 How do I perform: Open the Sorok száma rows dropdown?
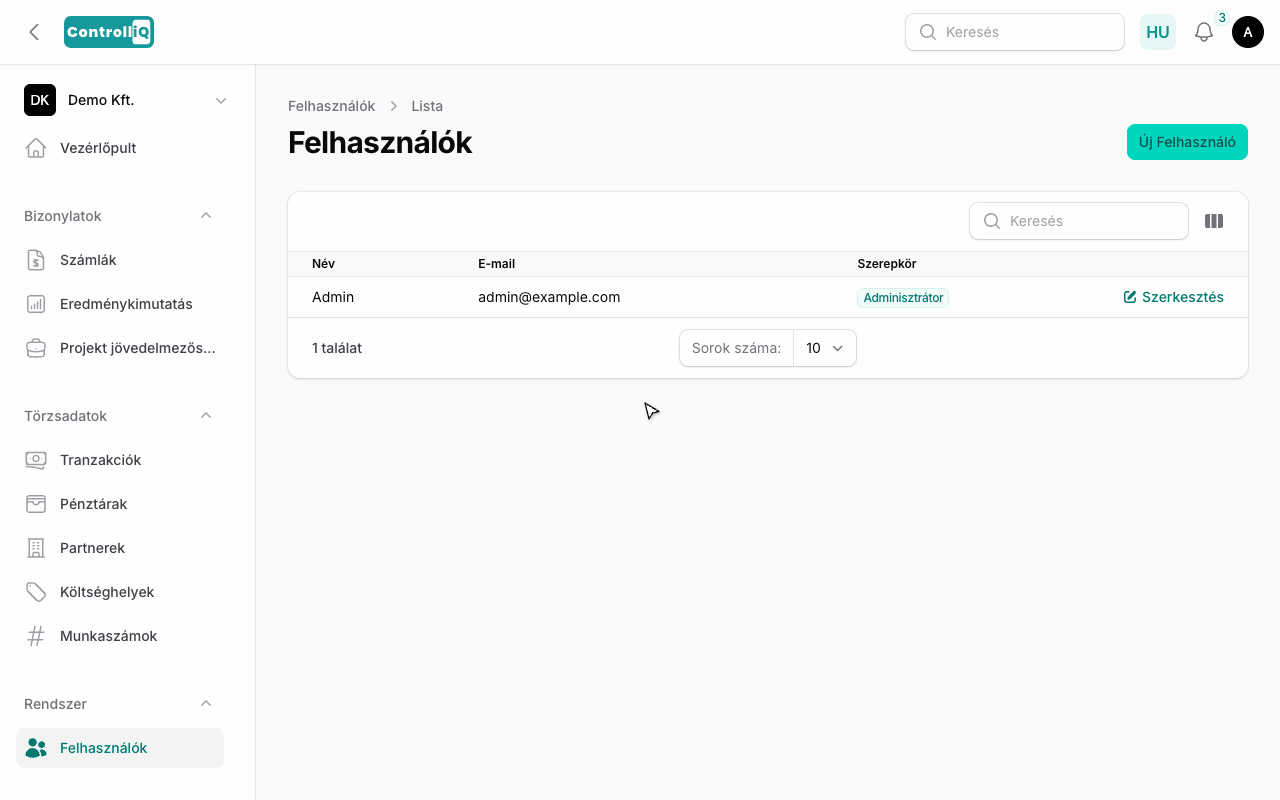coord(825,348)
